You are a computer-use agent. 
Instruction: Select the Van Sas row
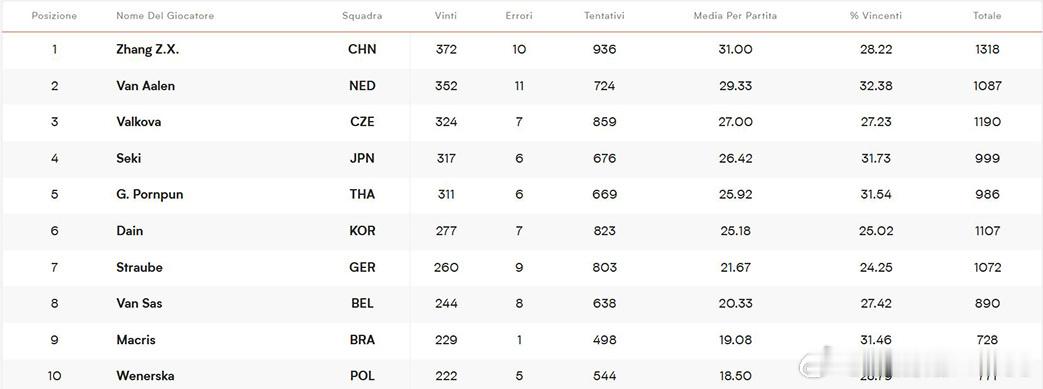point(522,303)
